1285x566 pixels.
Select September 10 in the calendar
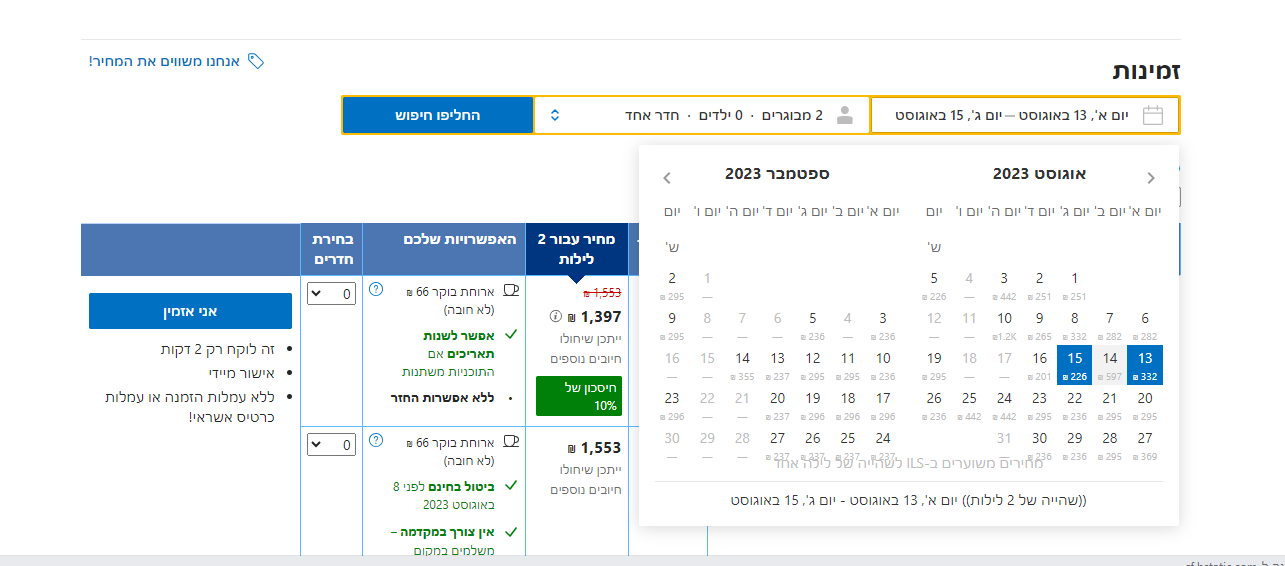click(x=883, y=364)
